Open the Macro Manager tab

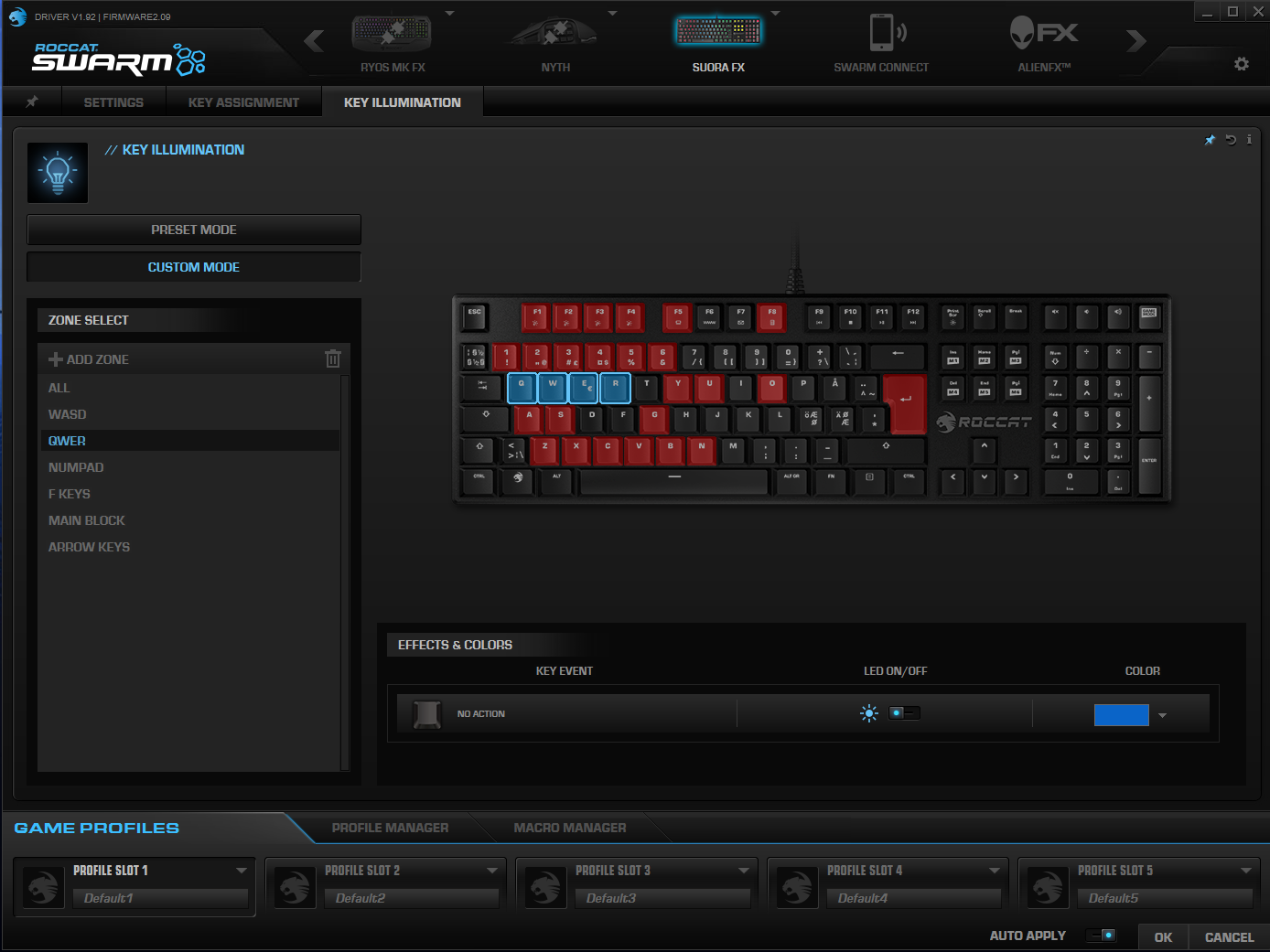pyautogui.click(x=569, y=828)
